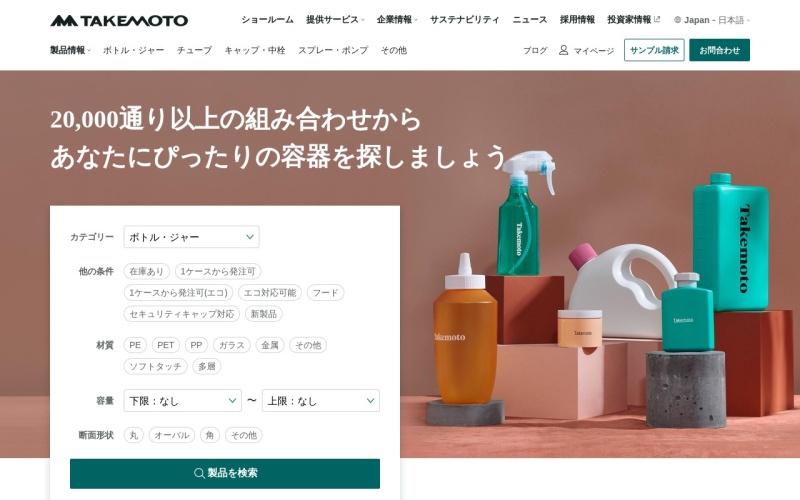Image resolution: width=800 pixels, height=500 pixels.
Task: Open the 上限：なし capacity dropdown
Action: point(321,401)
